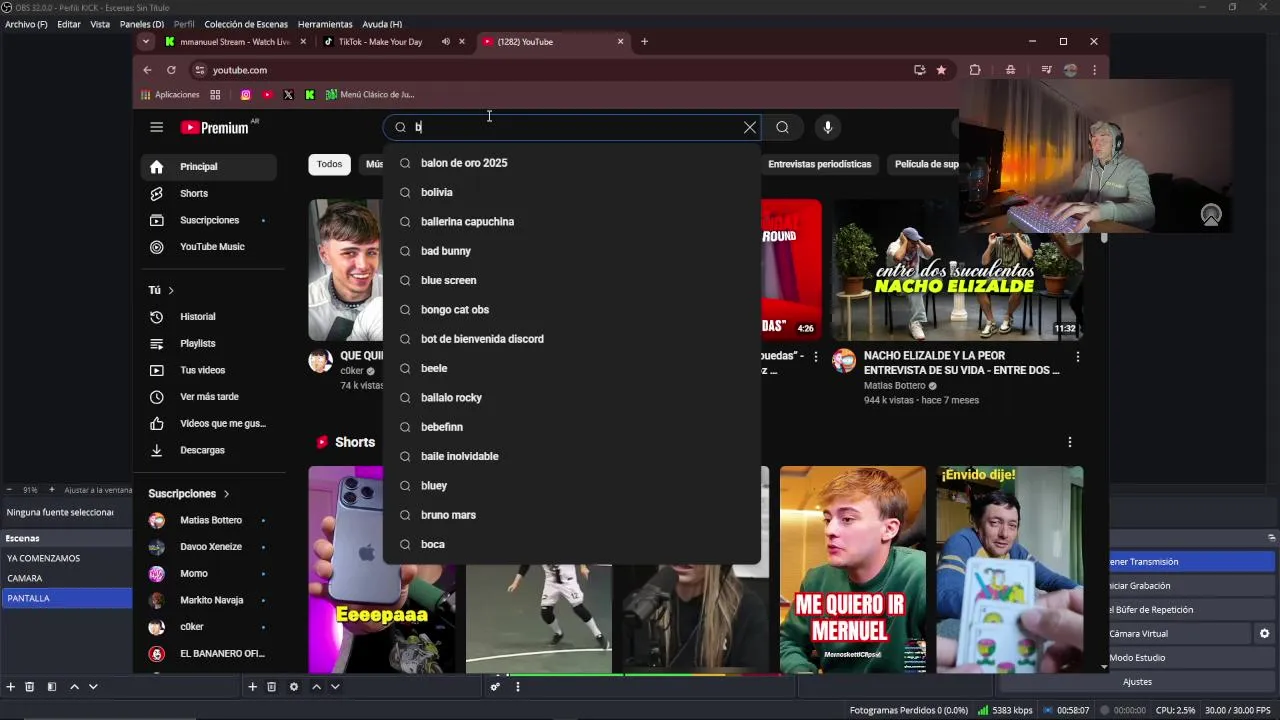This screenshot has width=1280, height=720.
Task: Open Chrome tab search dropdown arrow
Action: point(146,42)
